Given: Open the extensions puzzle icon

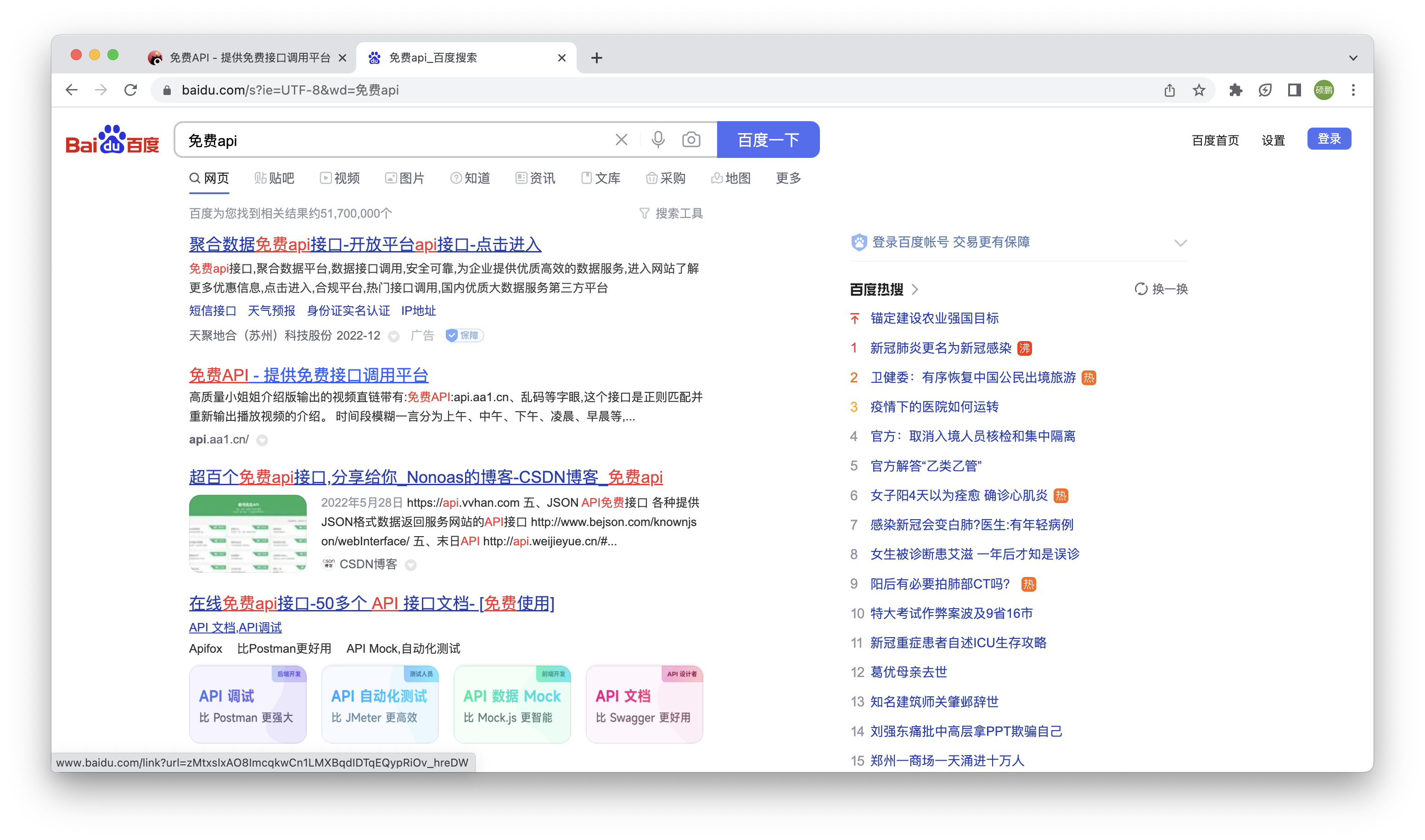Looking at the screenshot, I should click(1235, 90).
